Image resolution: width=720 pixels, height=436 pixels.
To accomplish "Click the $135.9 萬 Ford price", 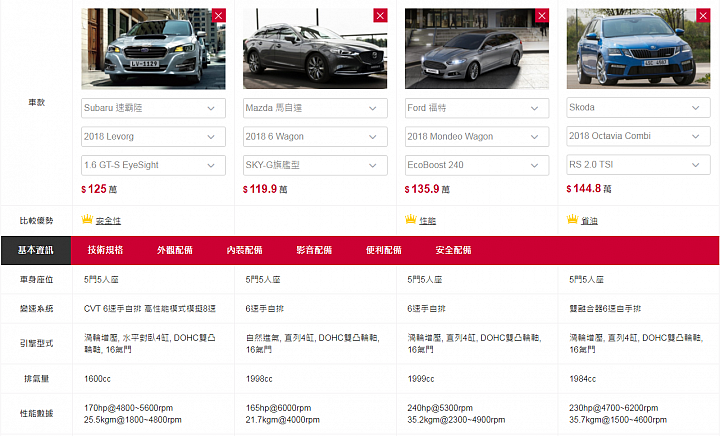I will point(427,189).
